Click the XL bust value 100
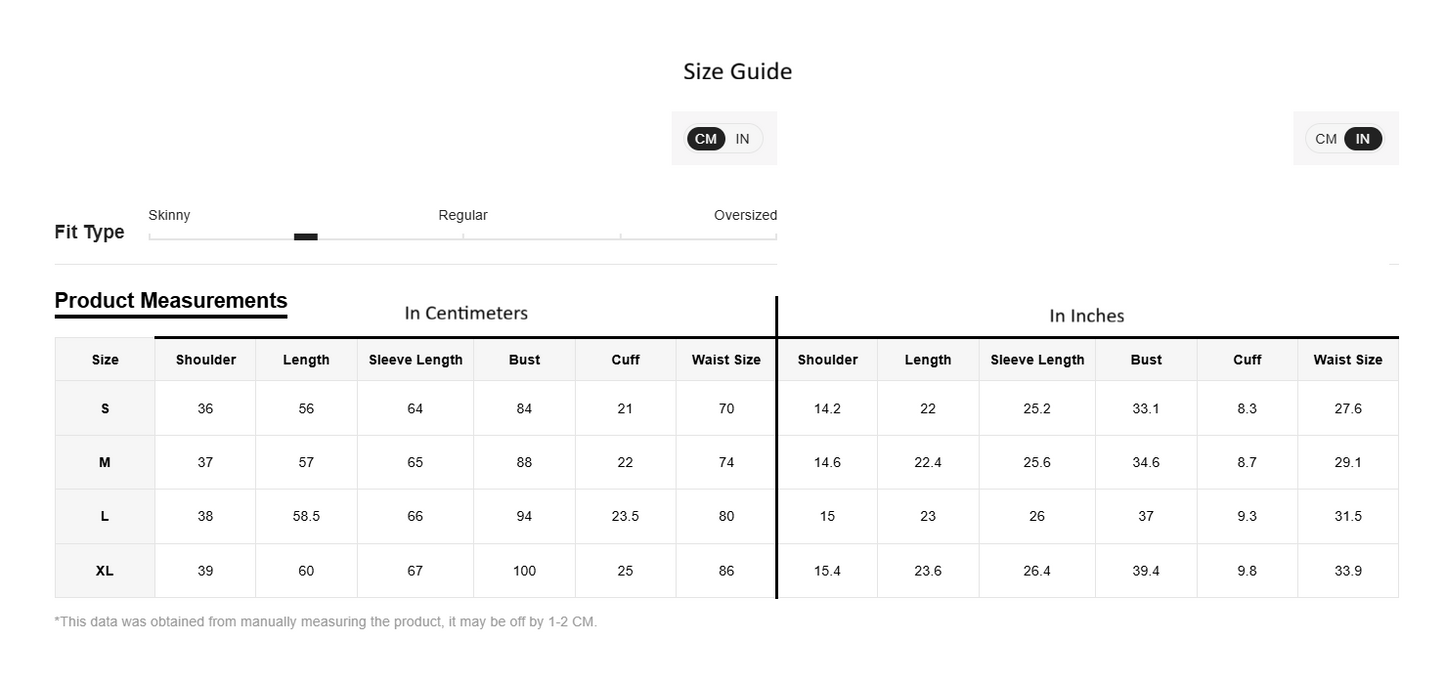The width and height of the screenshot is (1445, 683). (524, 571)
